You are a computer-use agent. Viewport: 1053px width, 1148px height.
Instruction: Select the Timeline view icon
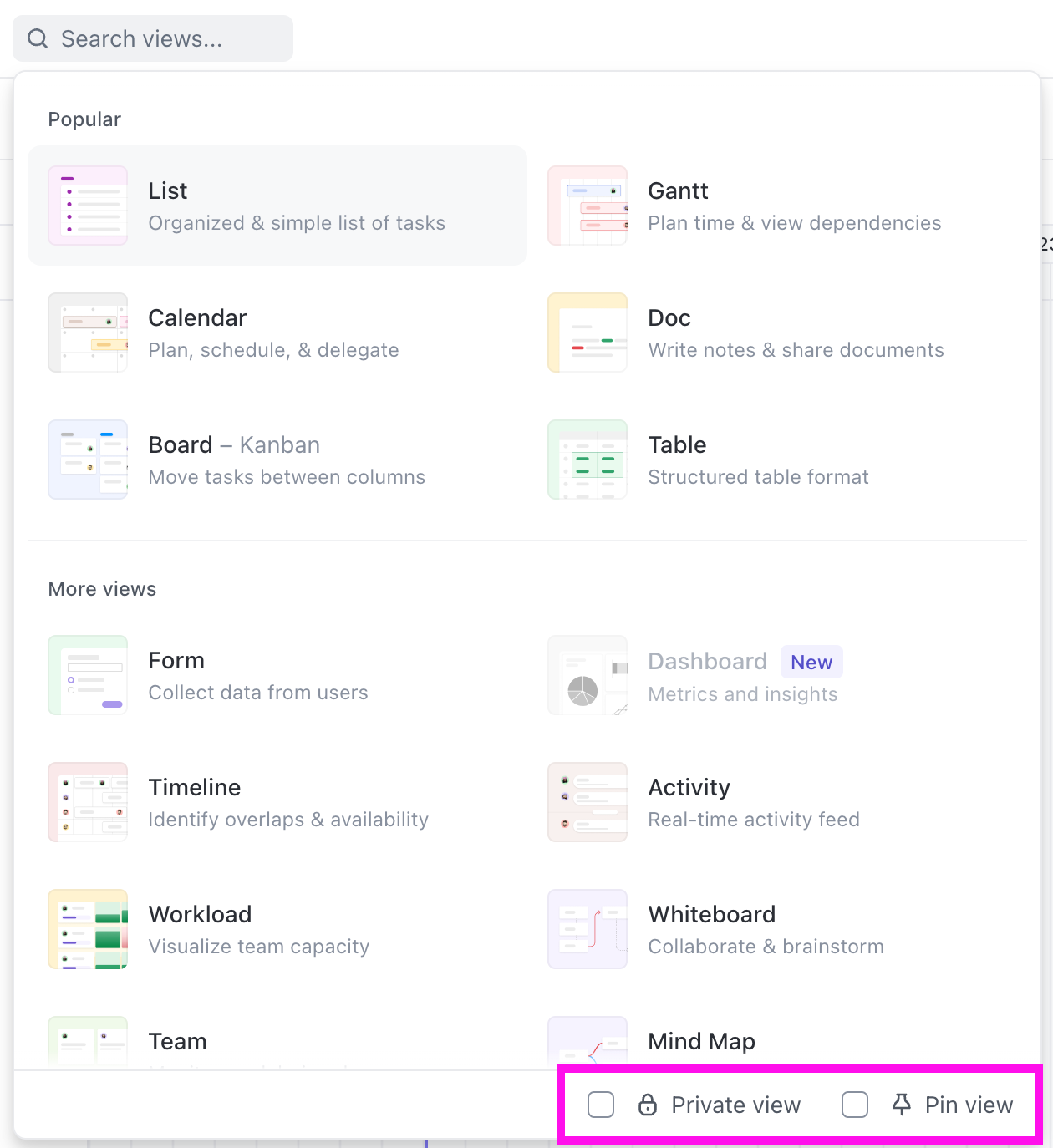coord(88,802)
